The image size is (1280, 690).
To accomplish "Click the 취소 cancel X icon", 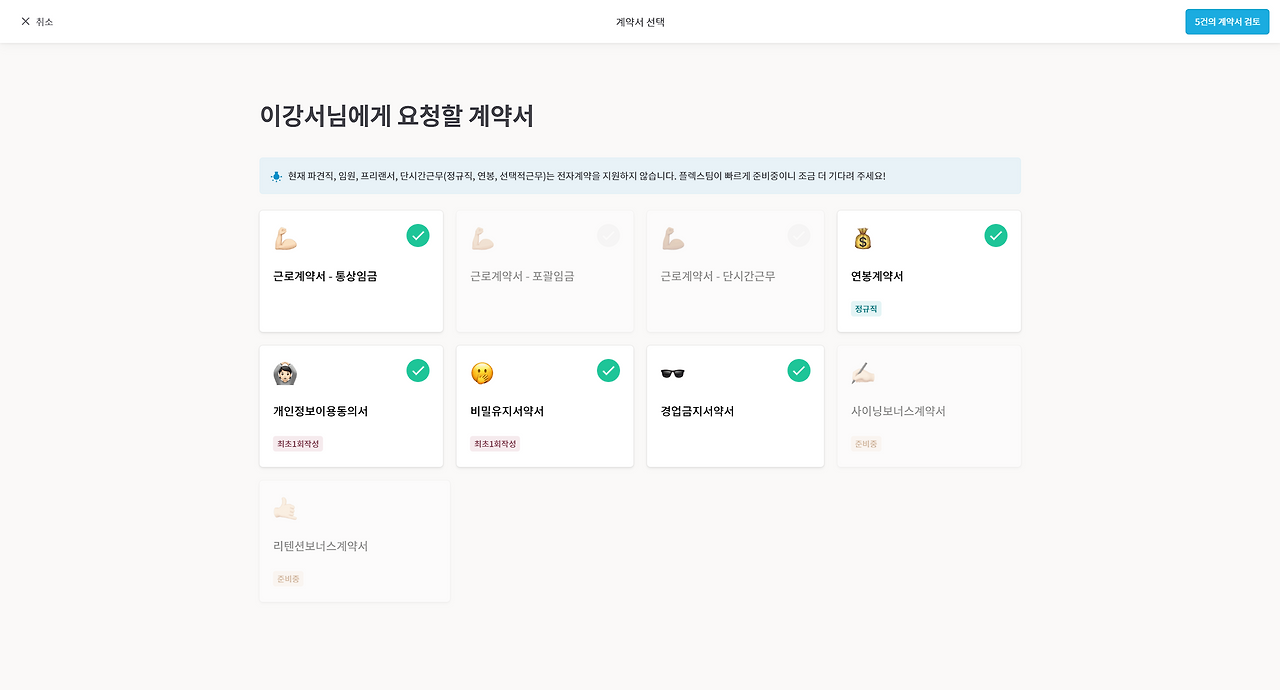I will [x=26, y=21].
